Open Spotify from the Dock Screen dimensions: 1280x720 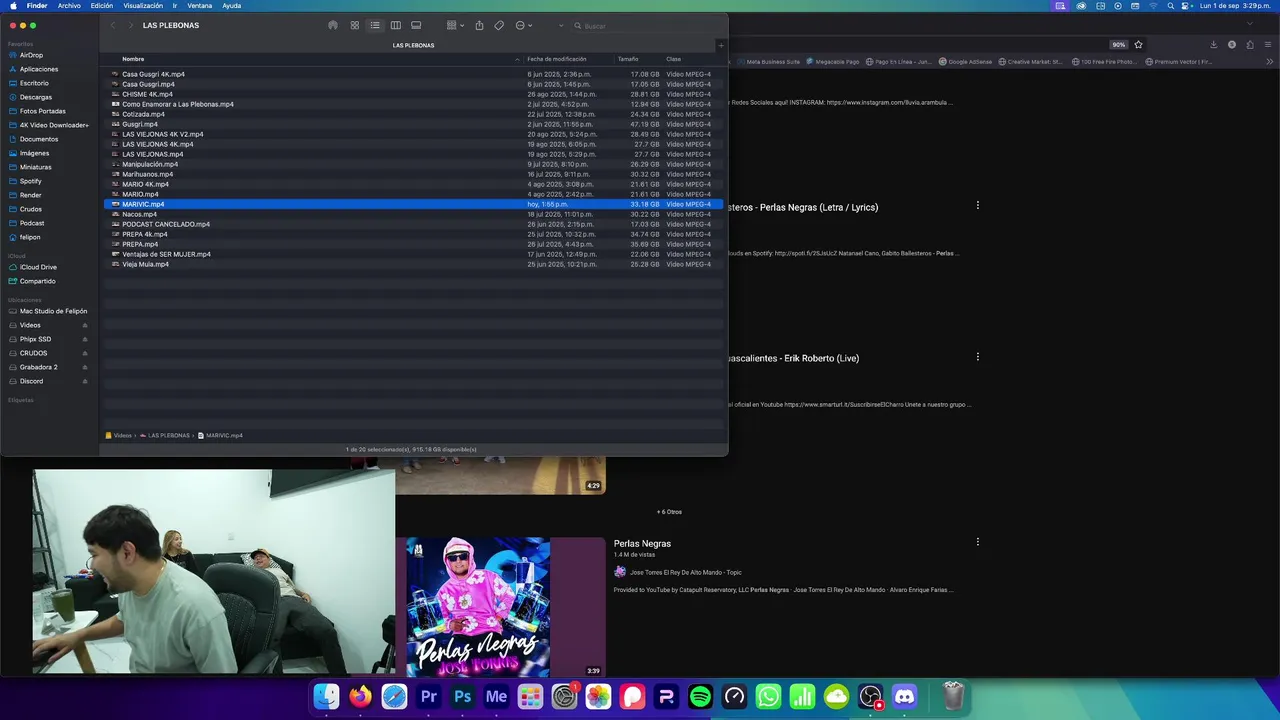[x=701, y=697]
